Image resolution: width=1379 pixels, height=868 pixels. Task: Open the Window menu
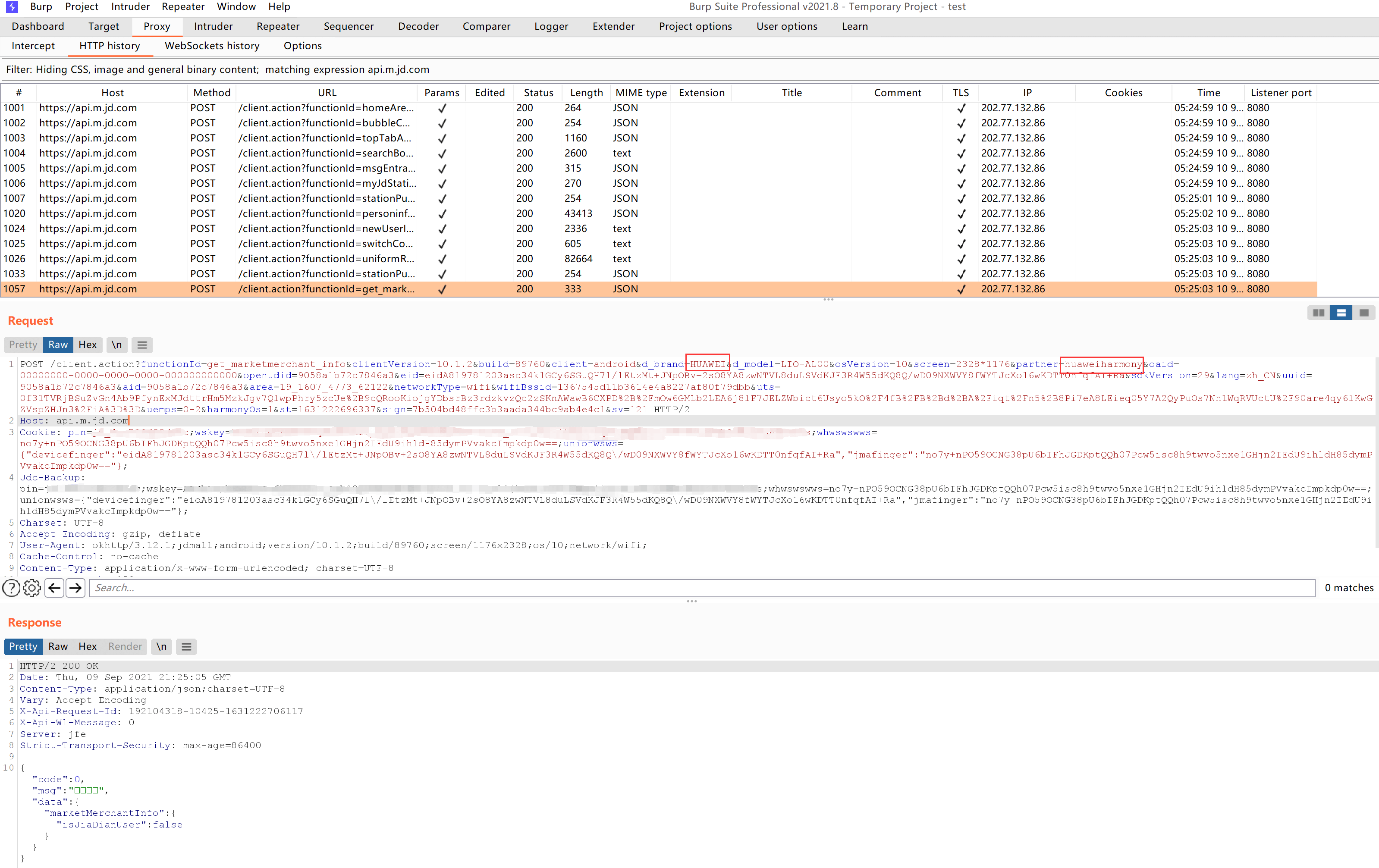pos(236,7)
